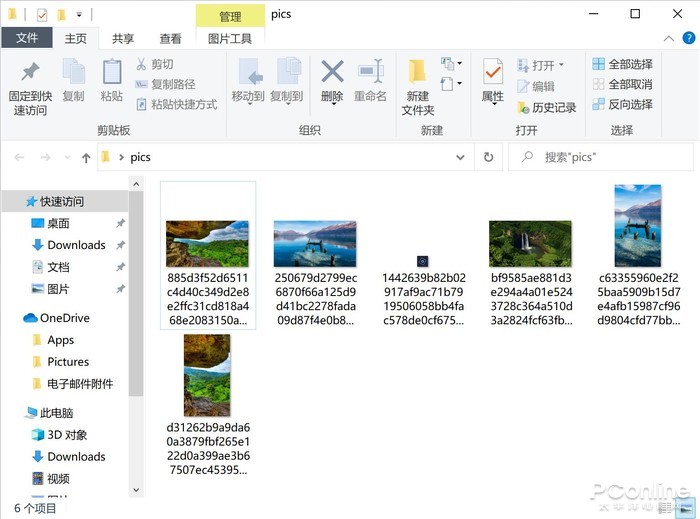Click the Pin to Quick access icon
Screen dimensions: 700x519
(x=30, y=73)
